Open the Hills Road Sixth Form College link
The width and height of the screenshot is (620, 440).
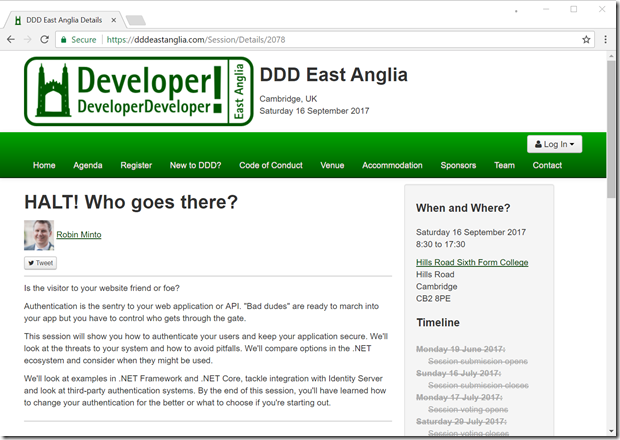[472, 262]
